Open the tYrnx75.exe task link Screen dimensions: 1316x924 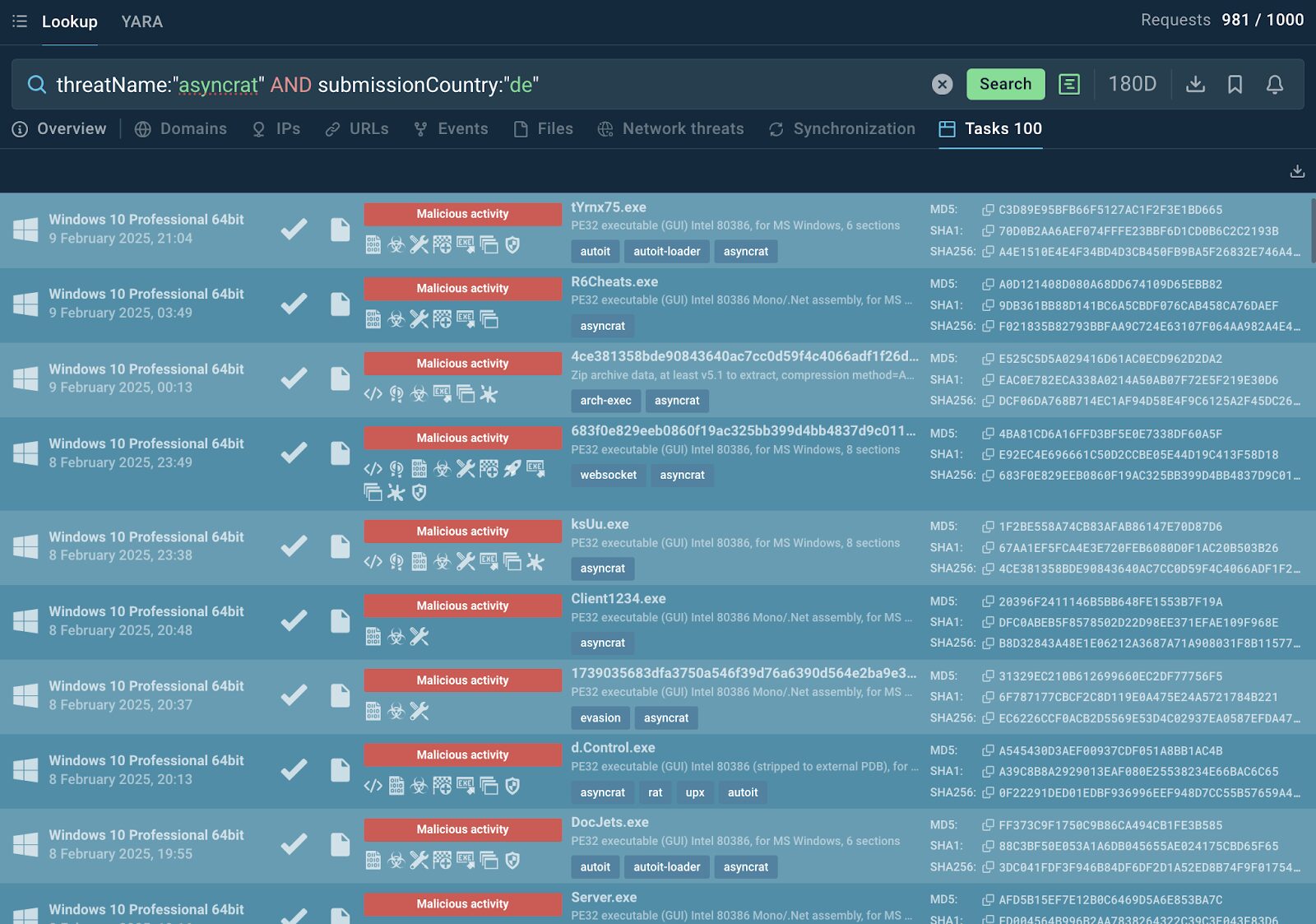click(609, 207)
